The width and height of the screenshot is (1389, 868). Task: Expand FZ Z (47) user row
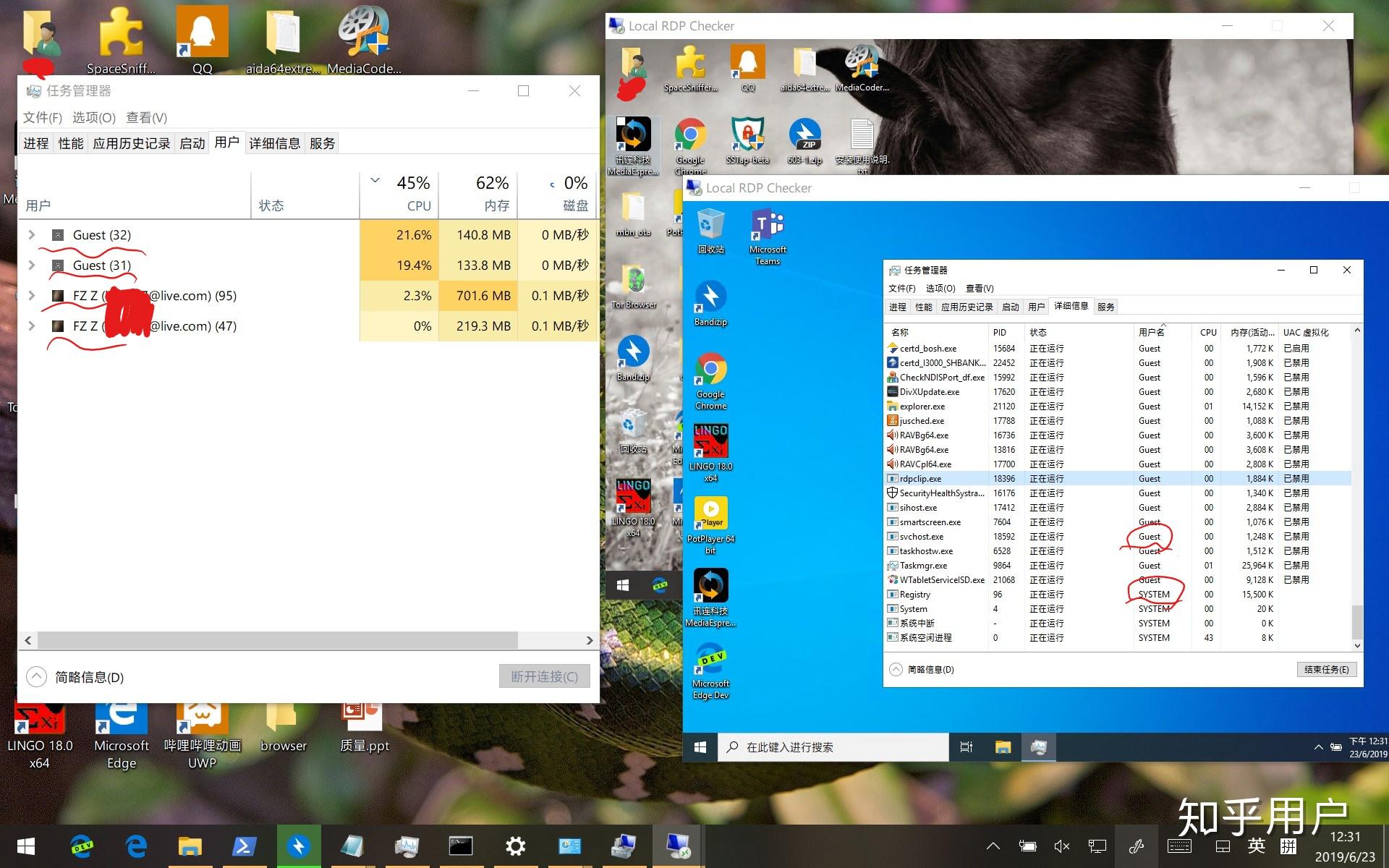(x=32, y=326)
